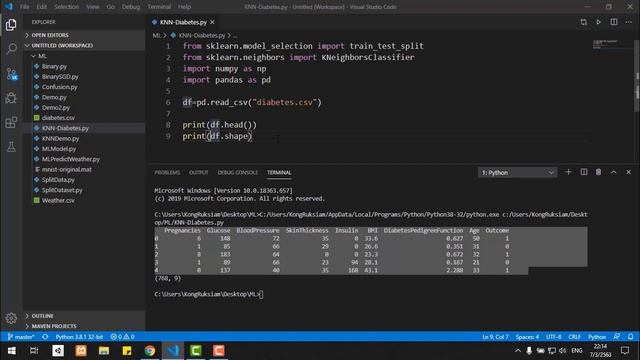Open the Extensions view in activity bar
Screen dimensions: 640x360
(x=11, y=122)
